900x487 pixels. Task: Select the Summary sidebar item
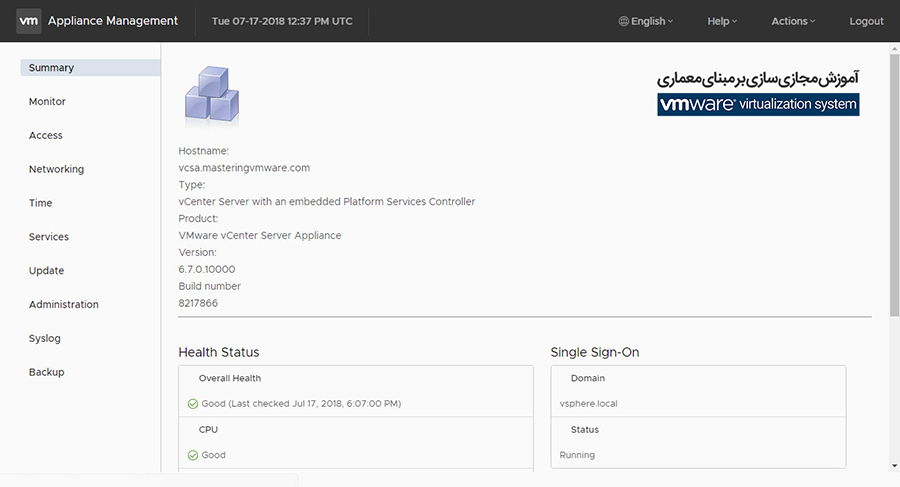(52, 68)
